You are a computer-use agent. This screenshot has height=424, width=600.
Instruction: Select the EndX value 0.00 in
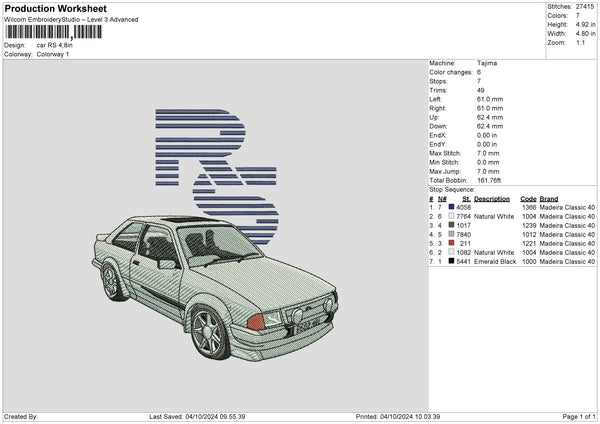click(487, 135)
